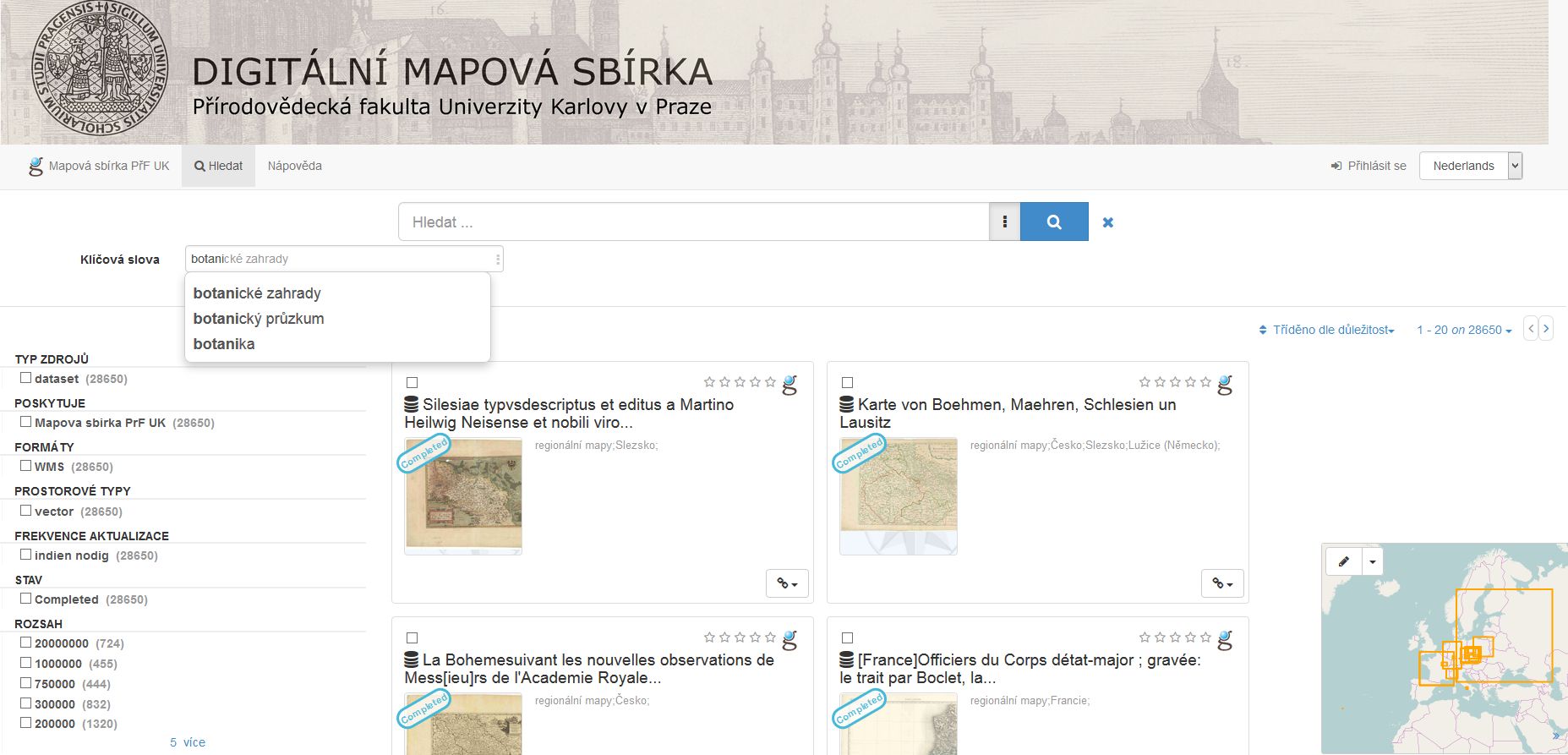Open Tříděno dle důležitost sort dropdown
This screenshot has width=1568, height=755.
tap(1327, 330)
